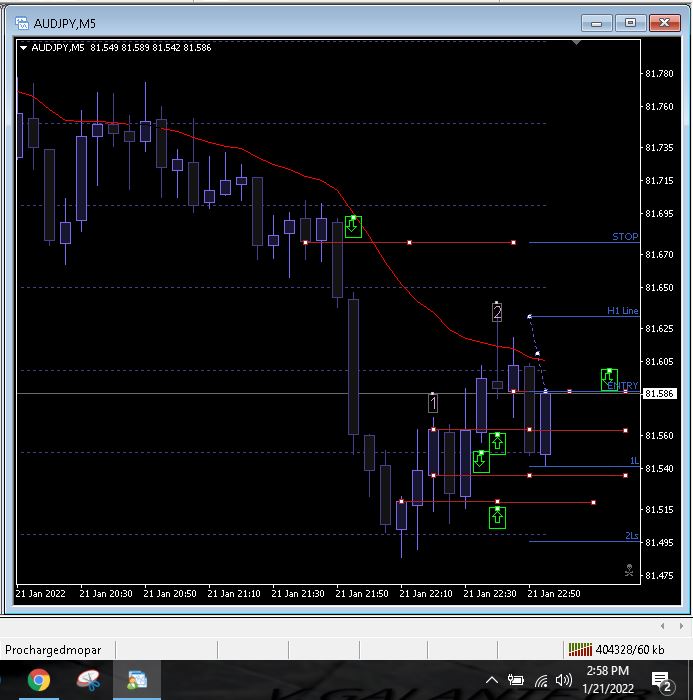
Task: Click the skull icon in chart corner
Action: (629, 570)
